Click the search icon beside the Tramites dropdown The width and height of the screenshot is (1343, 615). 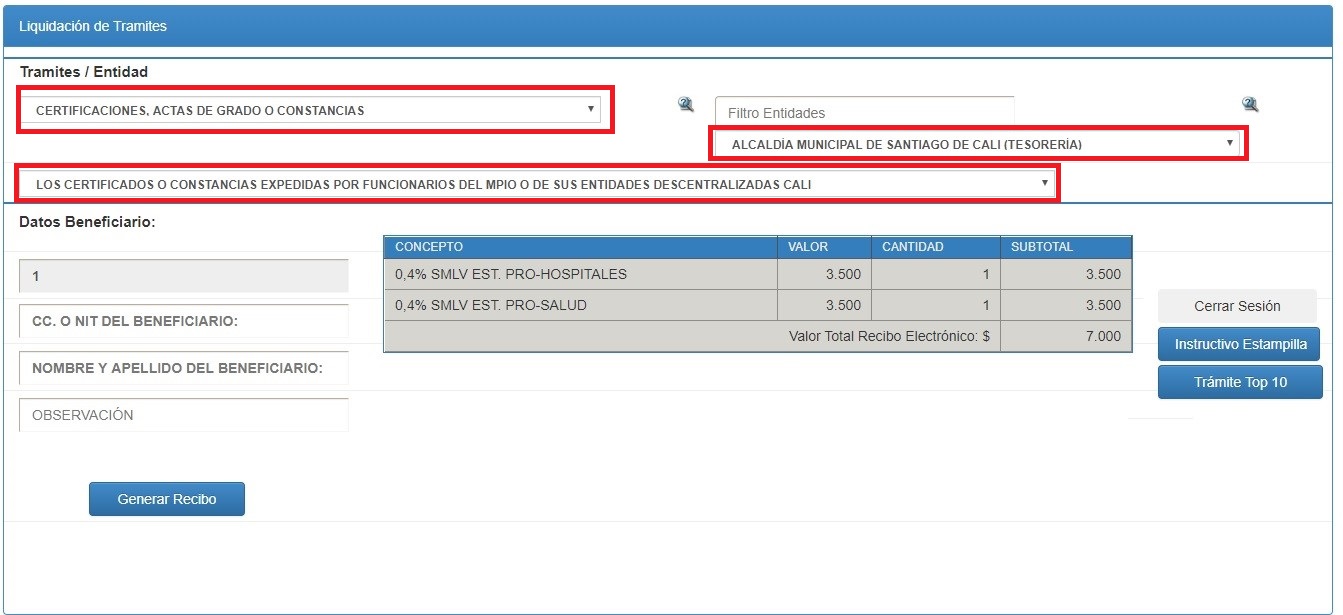tap(686, 104)
